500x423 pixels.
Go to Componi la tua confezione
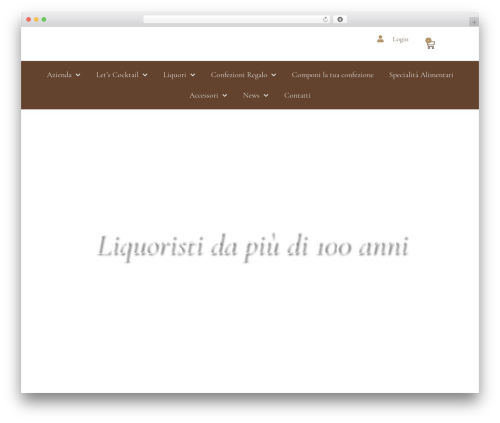(333, 75)
